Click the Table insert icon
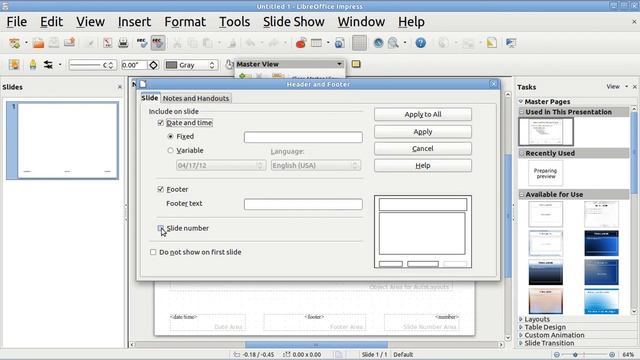This screenshot has height=360, width=640. 316,42
